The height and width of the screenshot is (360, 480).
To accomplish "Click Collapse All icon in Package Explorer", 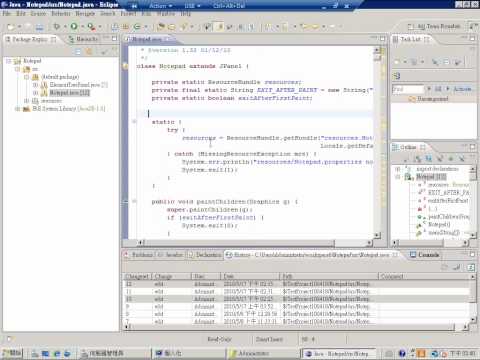I will 78,51.
